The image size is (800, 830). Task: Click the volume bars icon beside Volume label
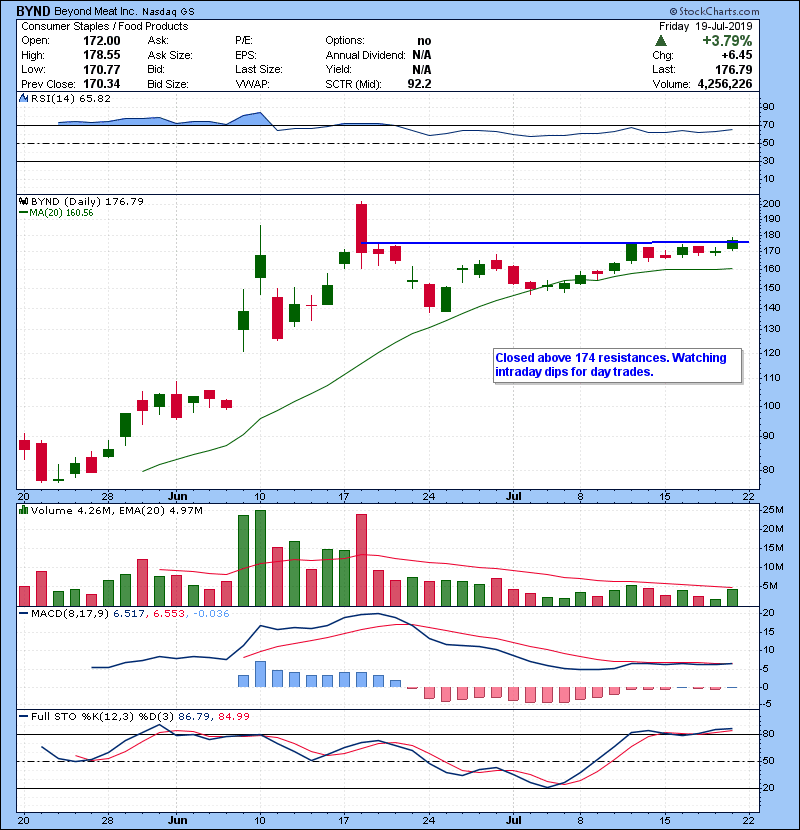coord(23,510)
